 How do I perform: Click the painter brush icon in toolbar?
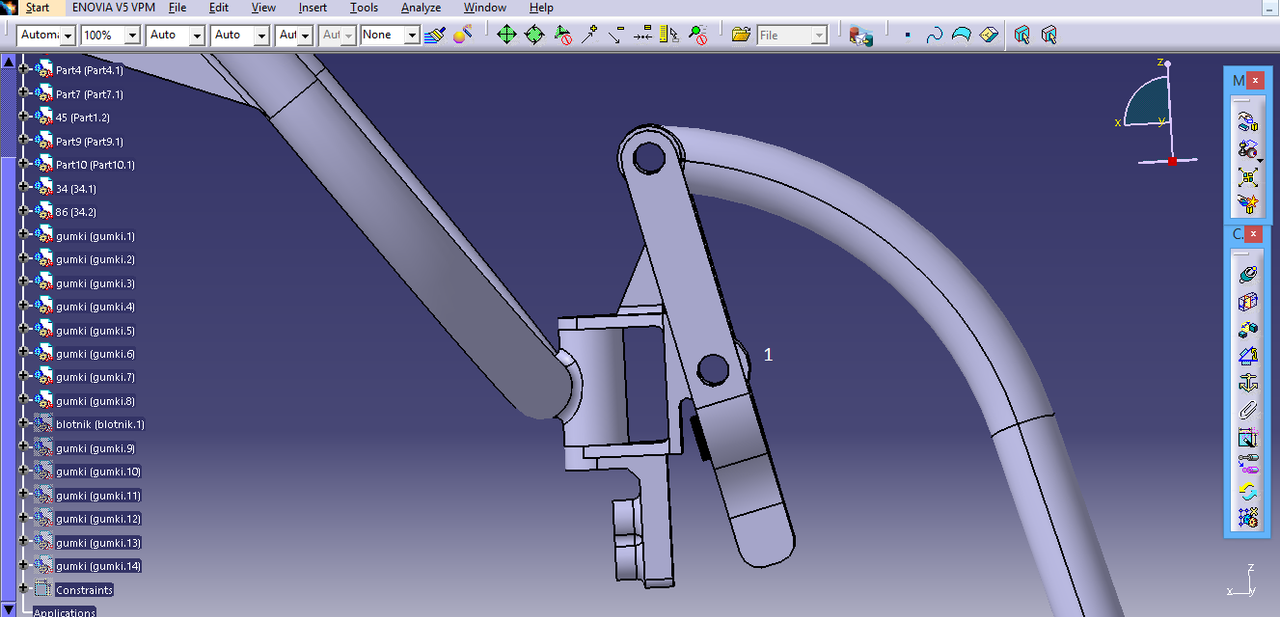[x=435, y=35]
